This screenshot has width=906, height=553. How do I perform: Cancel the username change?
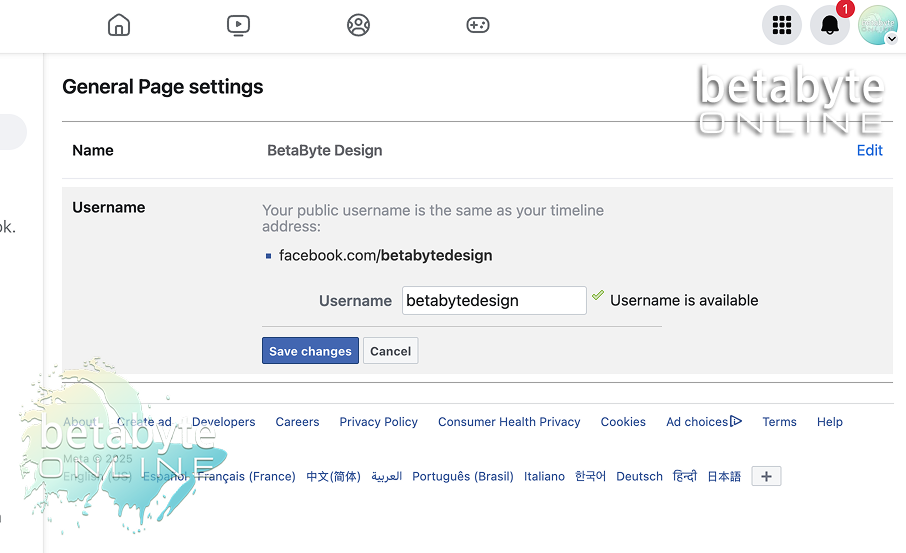(x=390, y=351)
